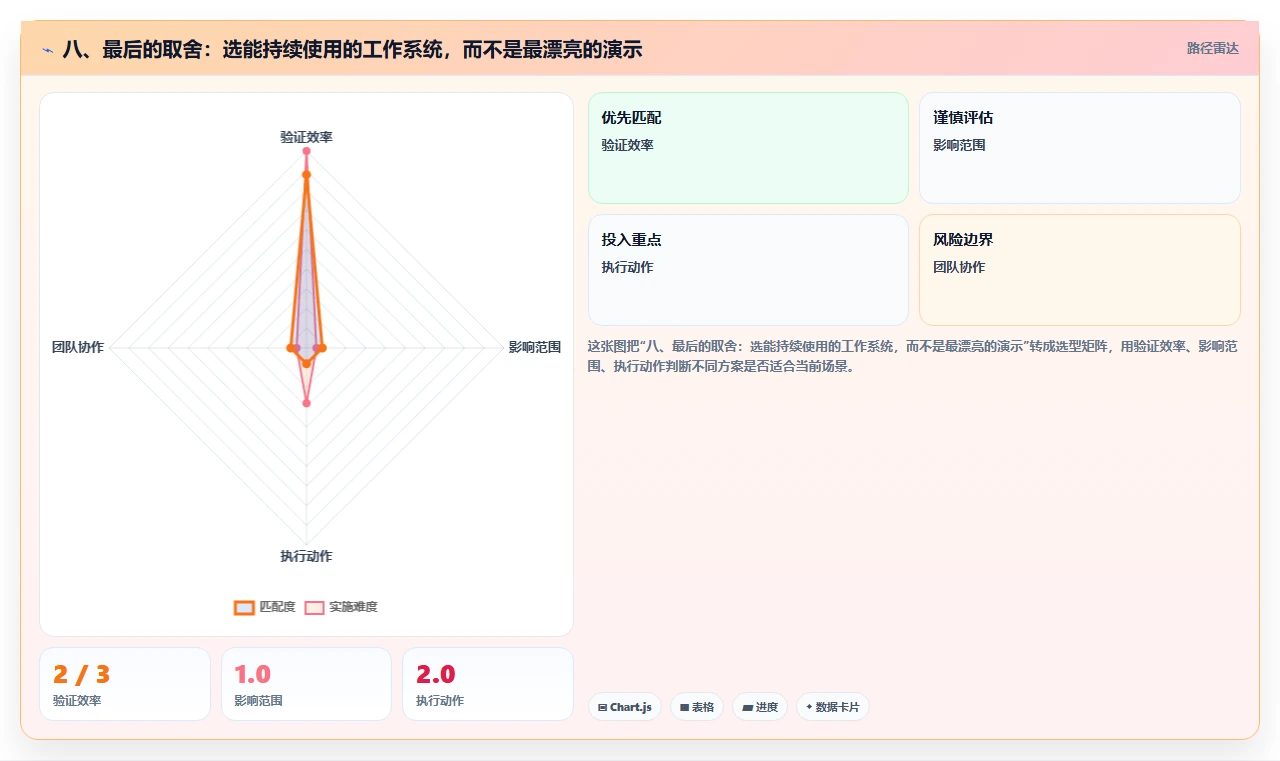
Task: Click the 1.0 影响范围 stat card
Action: pos(306,684)
